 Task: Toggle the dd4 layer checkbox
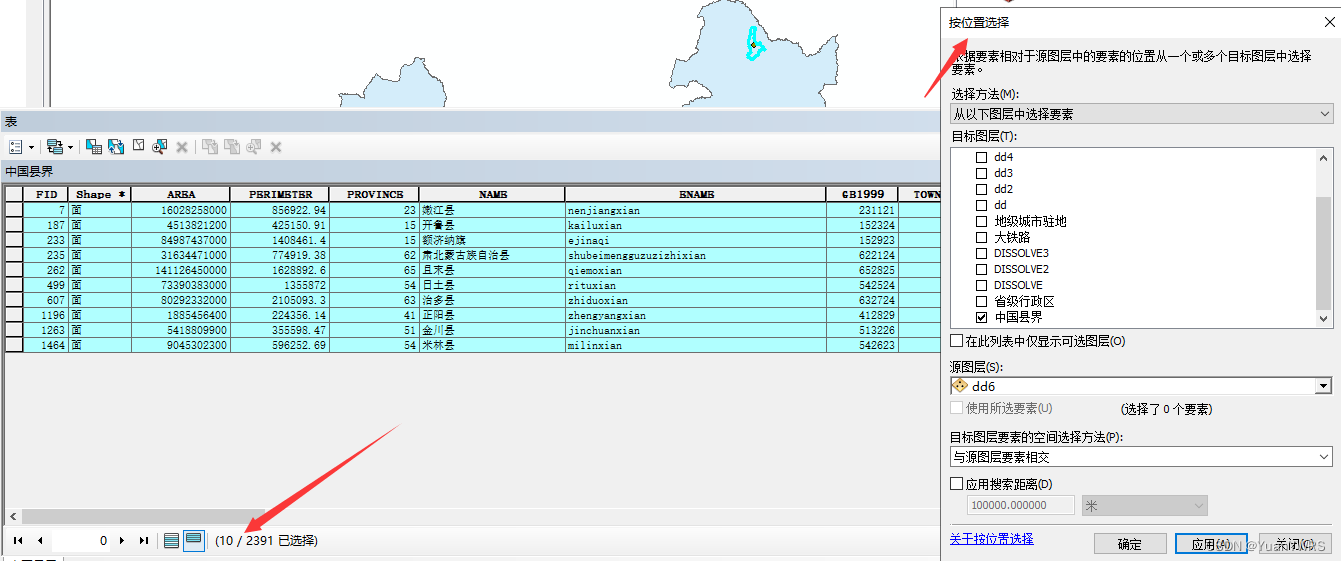pyautogui.click(x=981, y=157)
